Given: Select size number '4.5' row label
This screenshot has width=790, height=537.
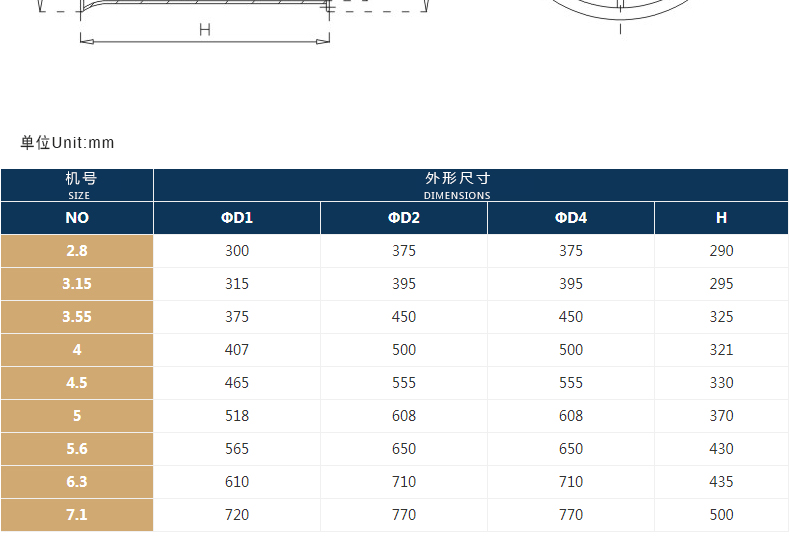Looking at the screenshot, I should (77, 383).
